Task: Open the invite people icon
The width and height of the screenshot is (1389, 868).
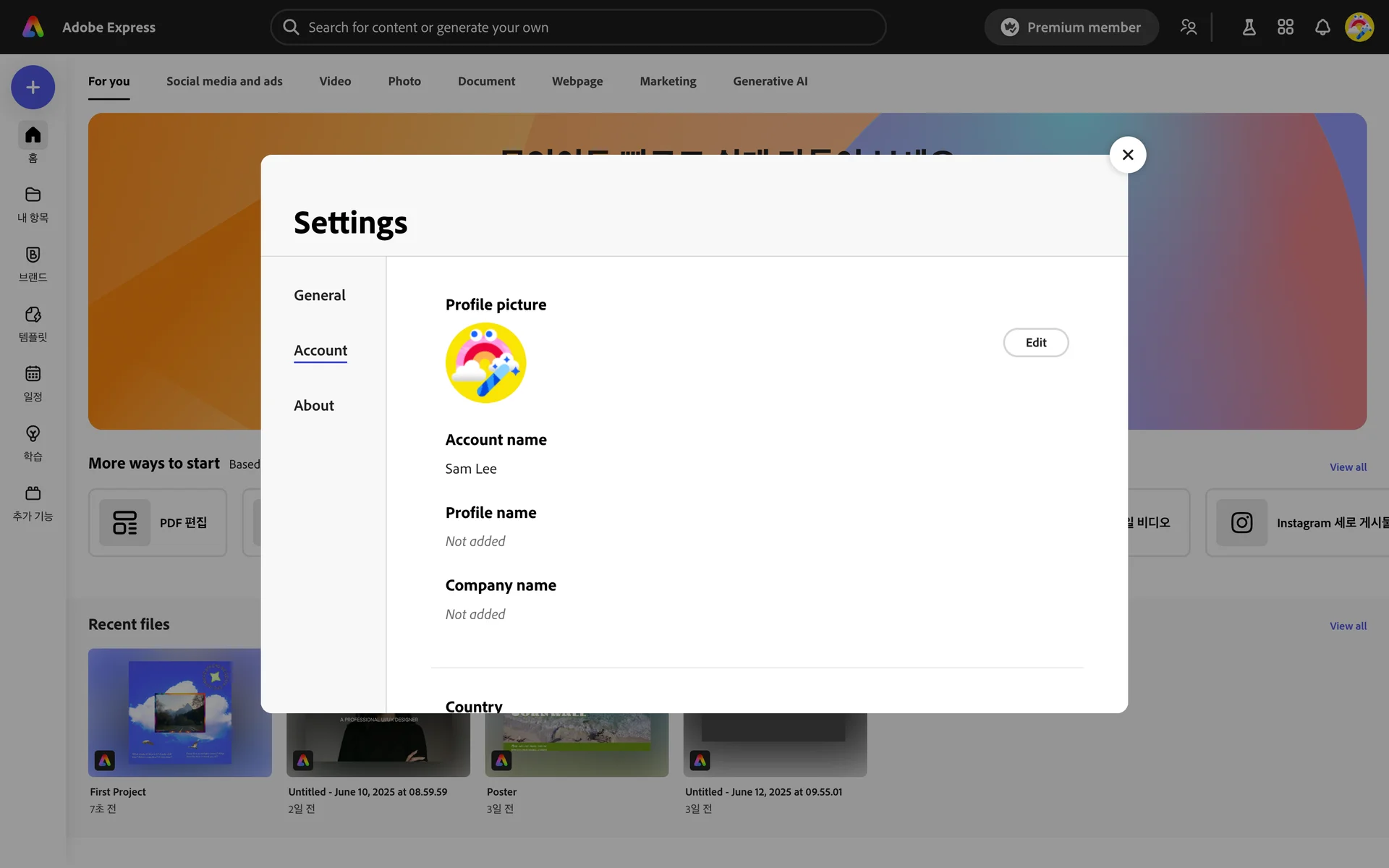Action: click(x=1188, y=27)
